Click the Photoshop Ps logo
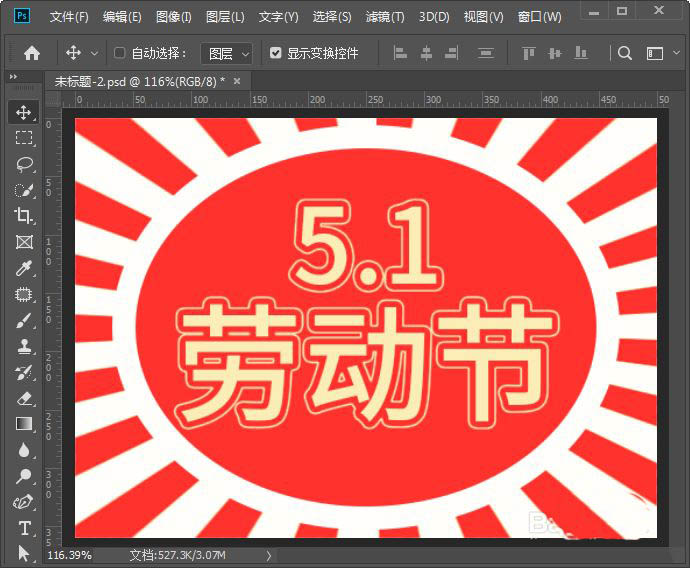The height and width of the screenshot is (568, 690). [22, 16]
